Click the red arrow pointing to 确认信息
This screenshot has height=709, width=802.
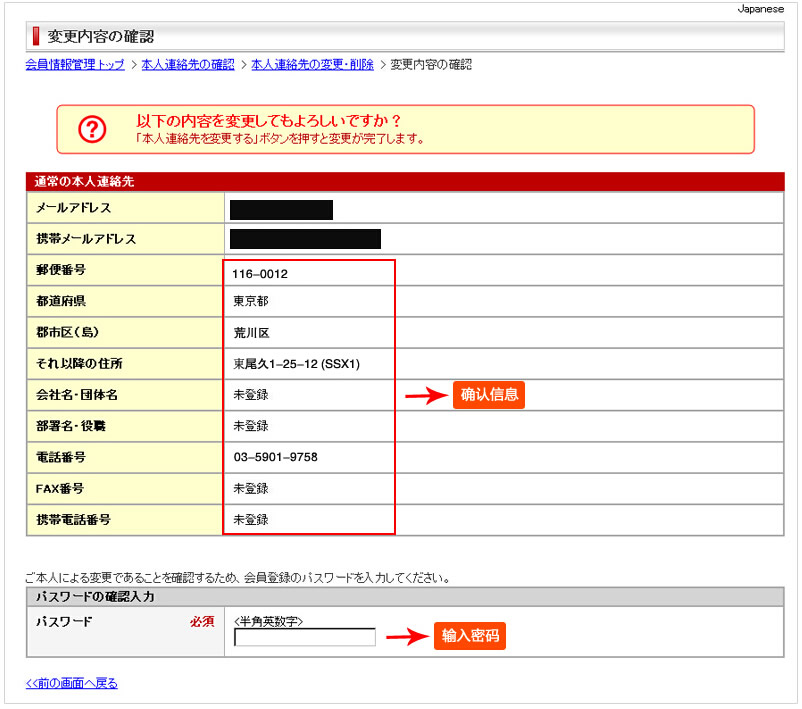(424, 396)
